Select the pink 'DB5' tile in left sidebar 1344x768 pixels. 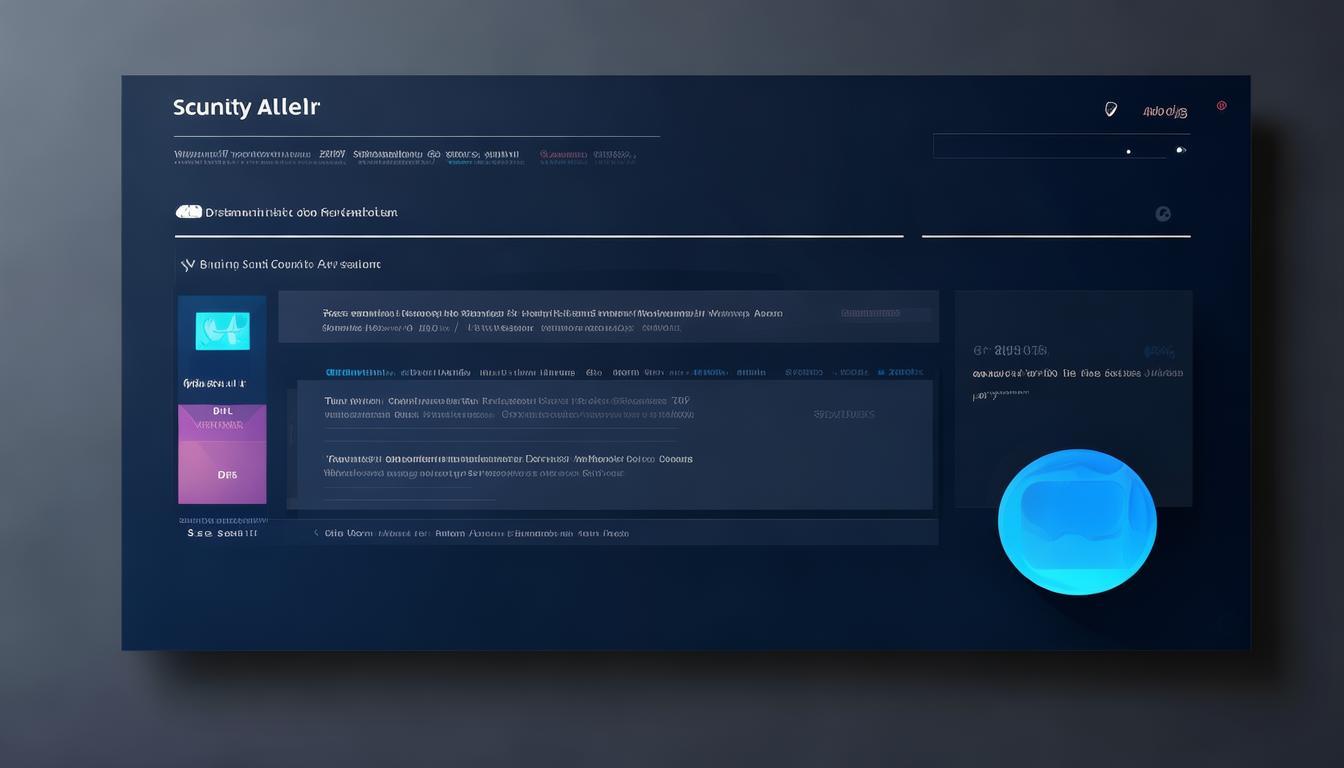click(222, 475)
